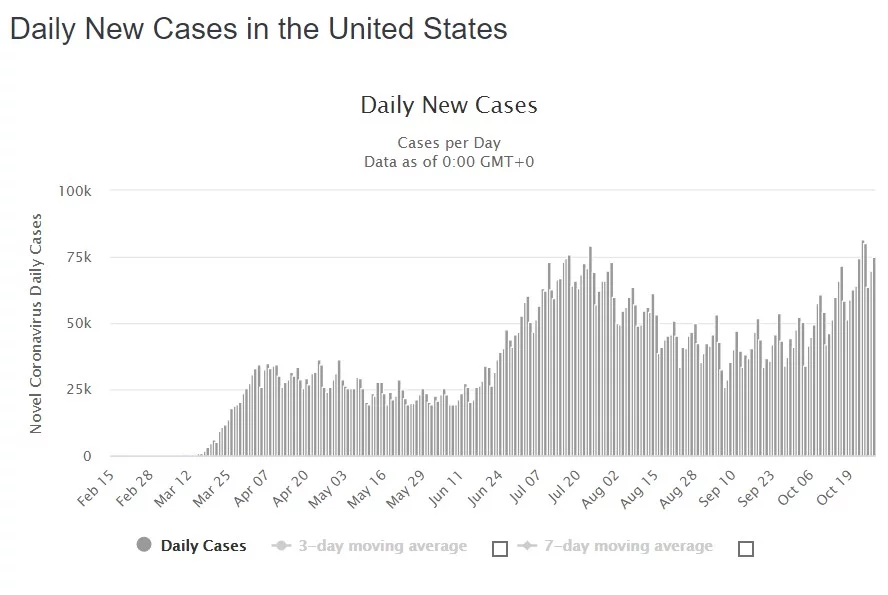Click the Data as of 0:00 GMT+0 text
The width and height of the screenshot is (888, 595).
click(449, 160)
